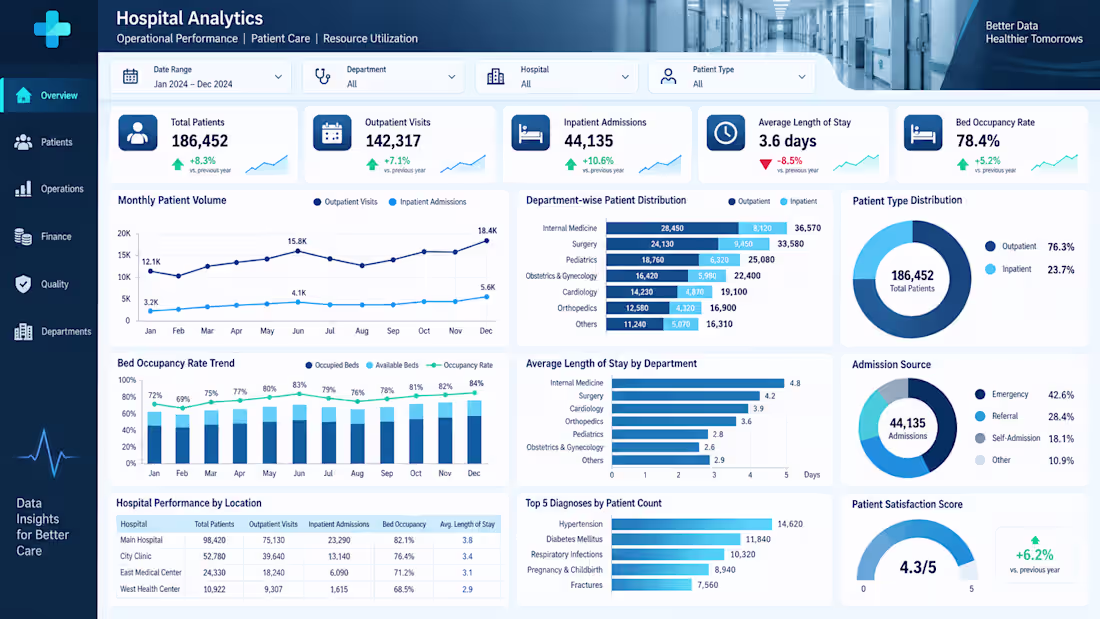Click the Quality shield icon
The width and height of the screenshot is (1100, 619).
(x=23, y=284)
